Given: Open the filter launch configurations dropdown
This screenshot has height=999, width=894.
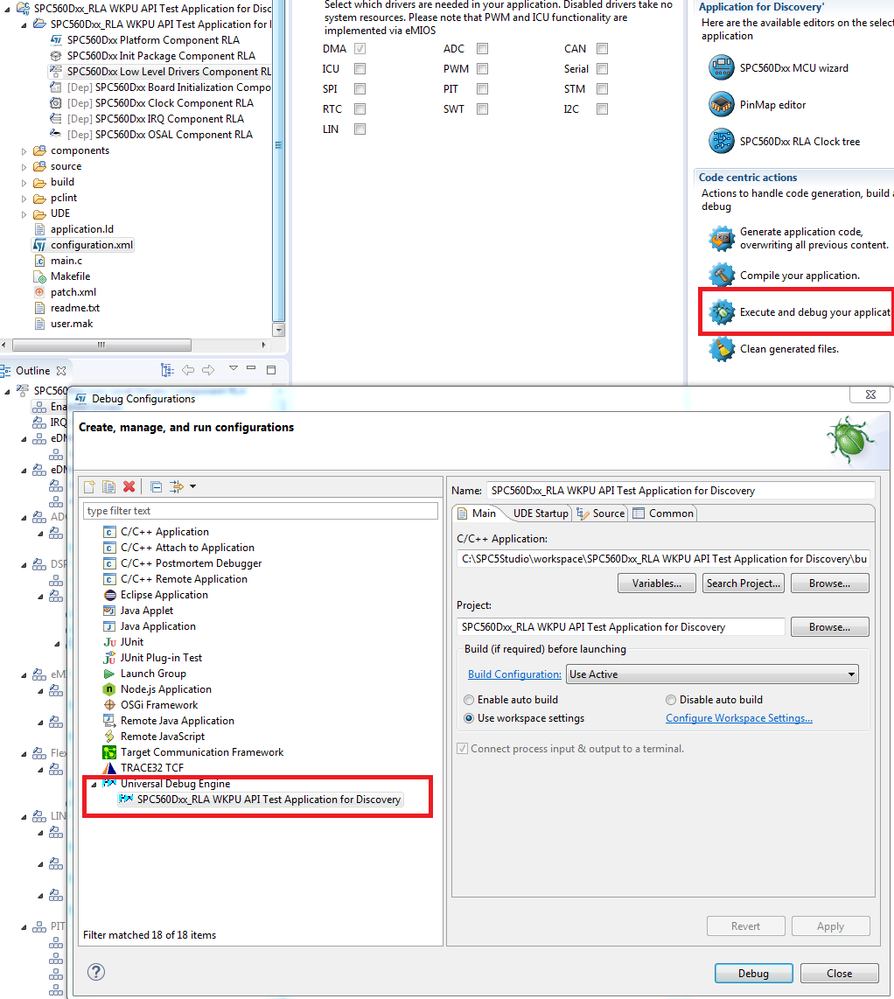Looking at the screenshot, I should (x=192, y=487).
